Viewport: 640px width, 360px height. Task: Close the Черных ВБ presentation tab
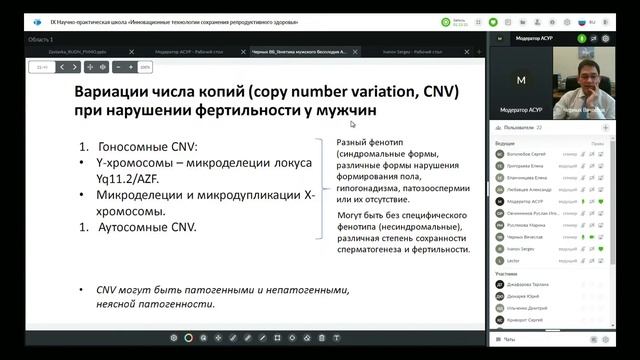tap(355, 52)
